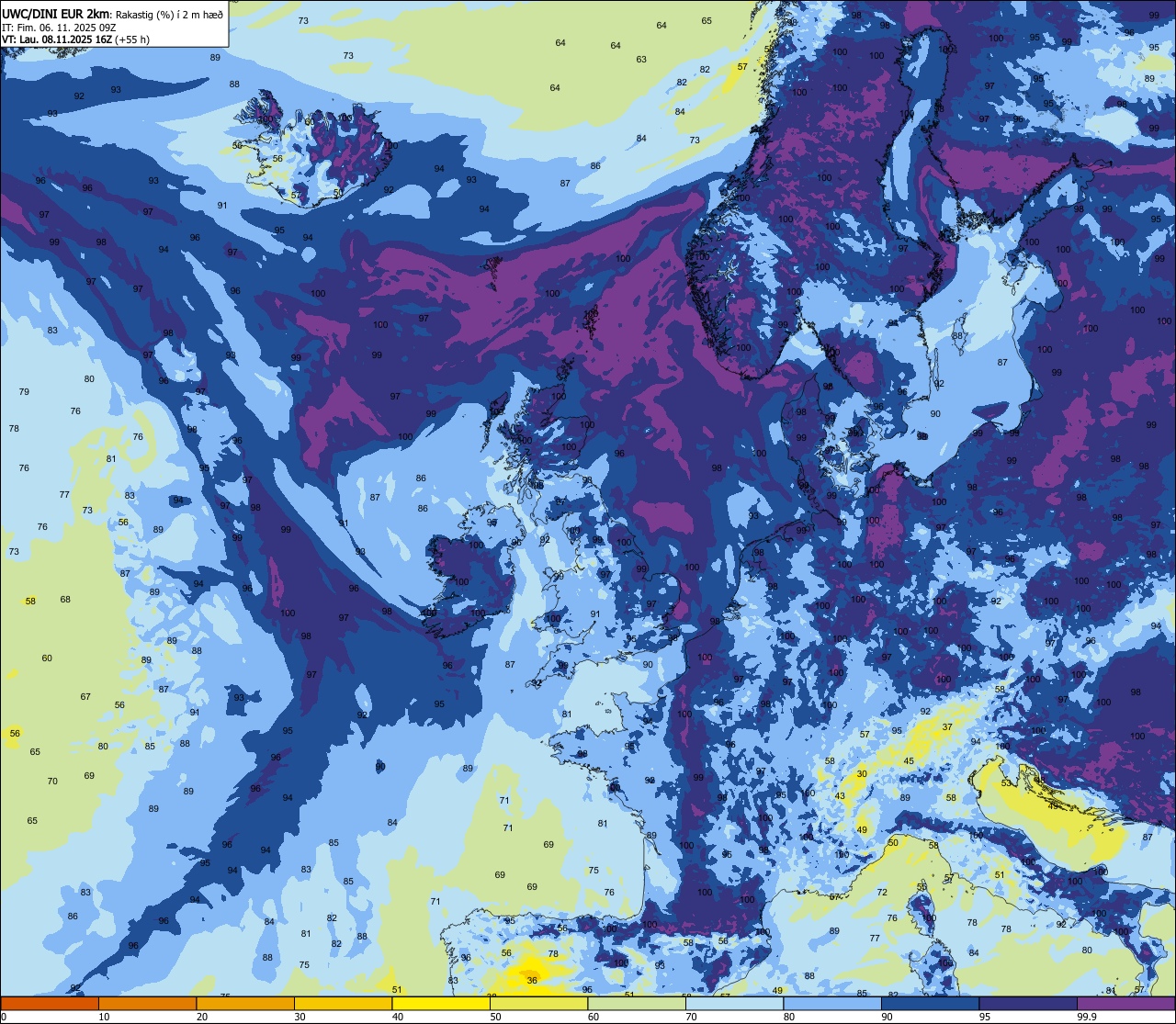
Task: Choose the 80–90 blue legend swatch
Action: (x=832, y=1003)
